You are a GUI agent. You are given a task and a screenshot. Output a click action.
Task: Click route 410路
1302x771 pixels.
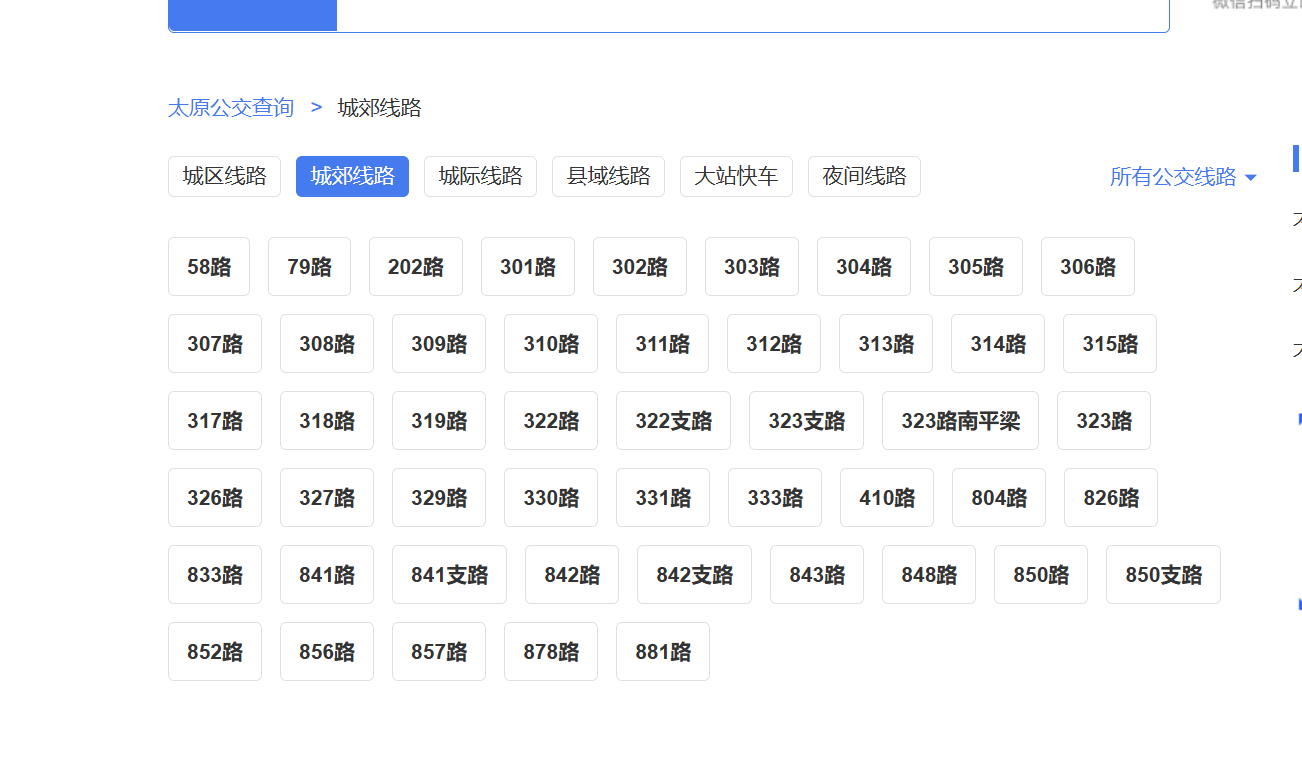pyautogui.click(x=887, y=498)
